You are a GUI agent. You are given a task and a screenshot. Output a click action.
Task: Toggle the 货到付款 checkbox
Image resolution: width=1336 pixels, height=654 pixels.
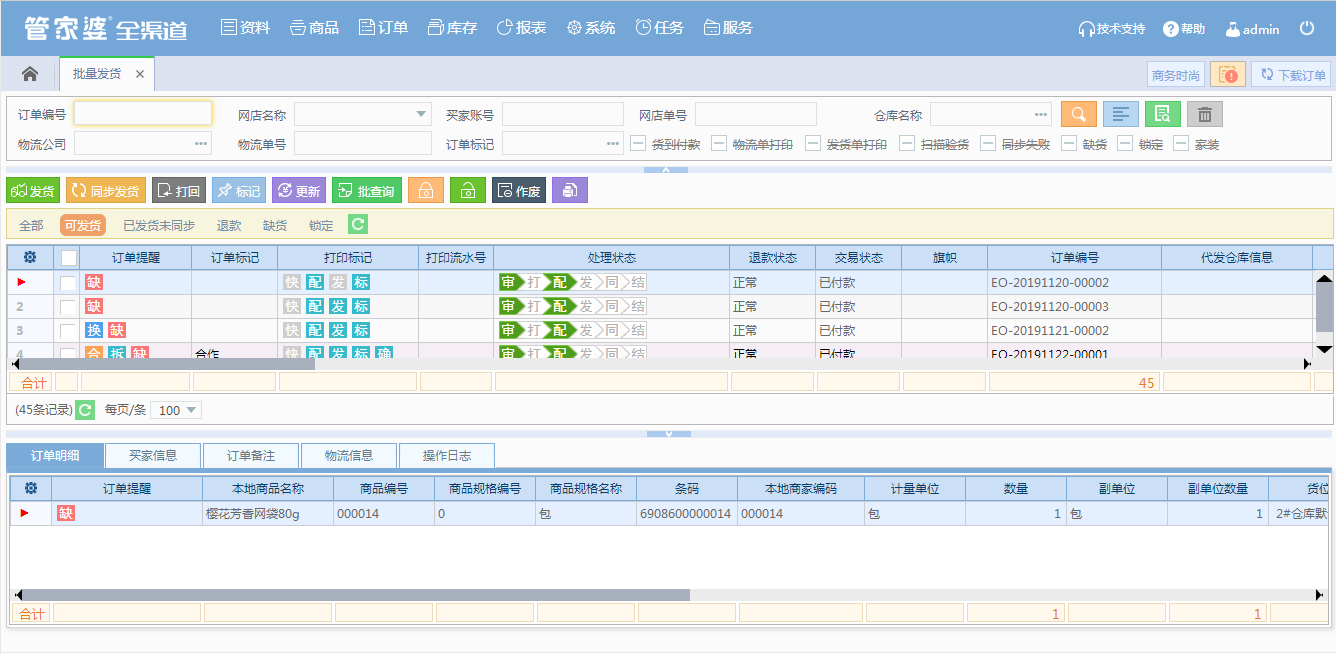point(638,144)
